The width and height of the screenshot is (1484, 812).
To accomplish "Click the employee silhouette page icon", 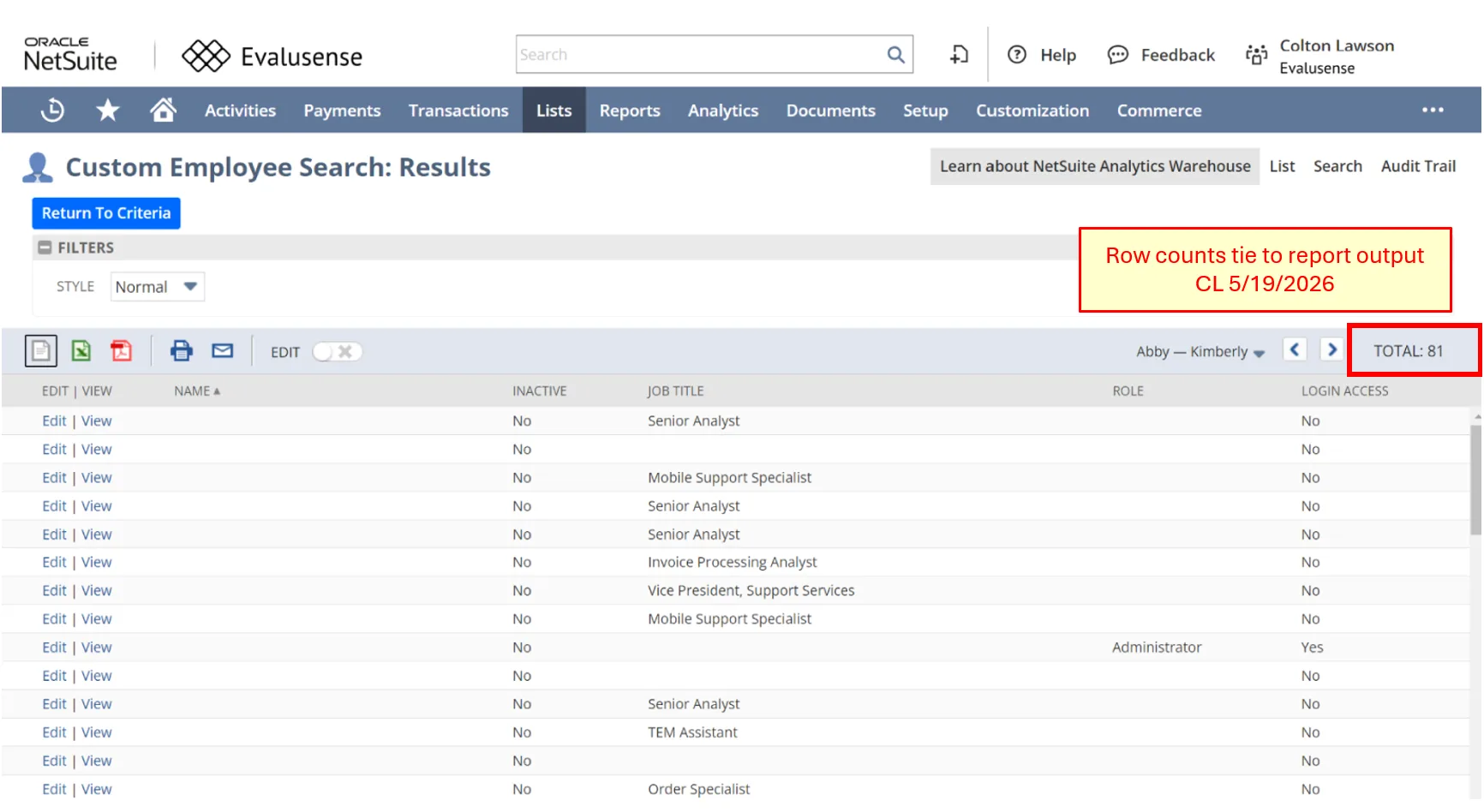I will (38, 168).
